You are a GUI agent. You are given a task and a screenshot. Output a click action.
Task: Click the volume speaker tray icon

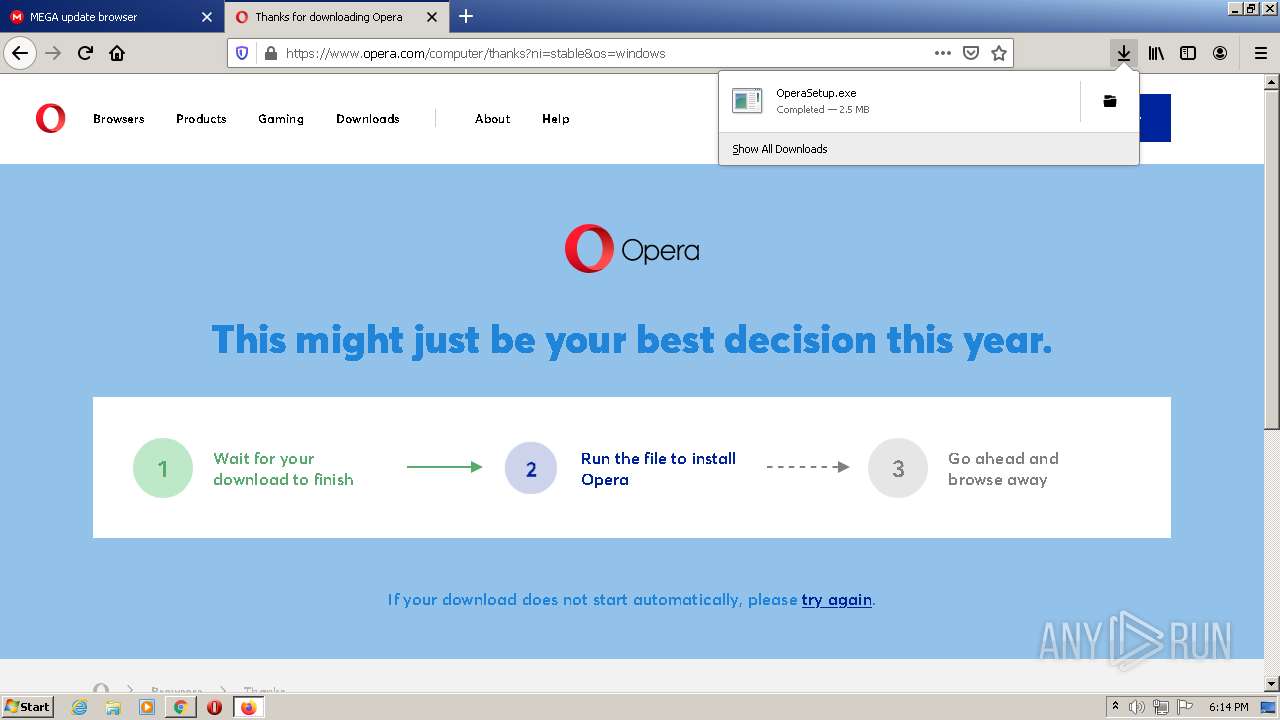[1137, 707]
